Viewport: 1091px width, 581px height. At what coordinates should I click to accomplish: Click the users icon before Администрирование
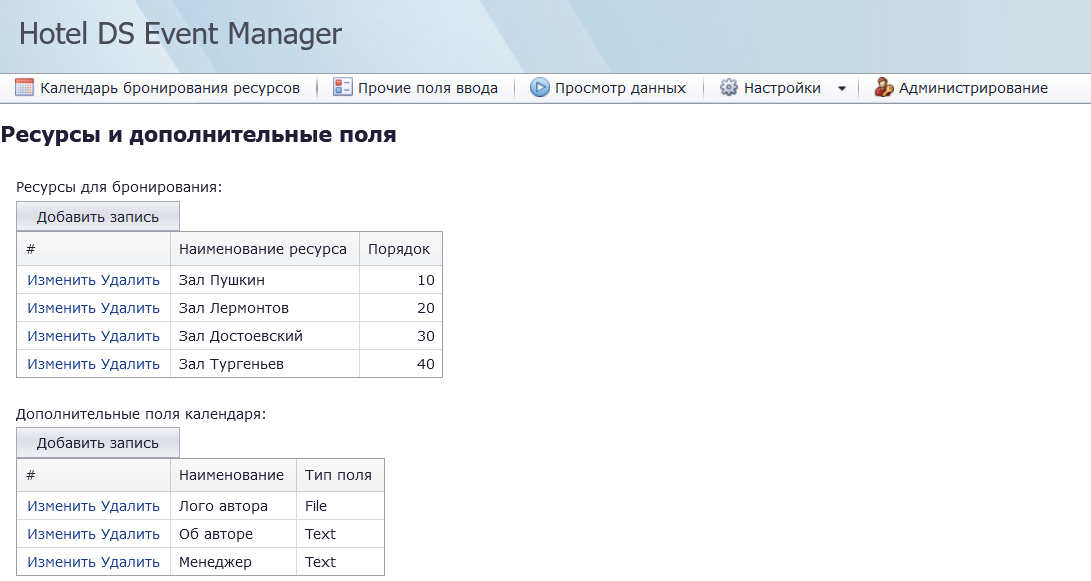(884, 88)
